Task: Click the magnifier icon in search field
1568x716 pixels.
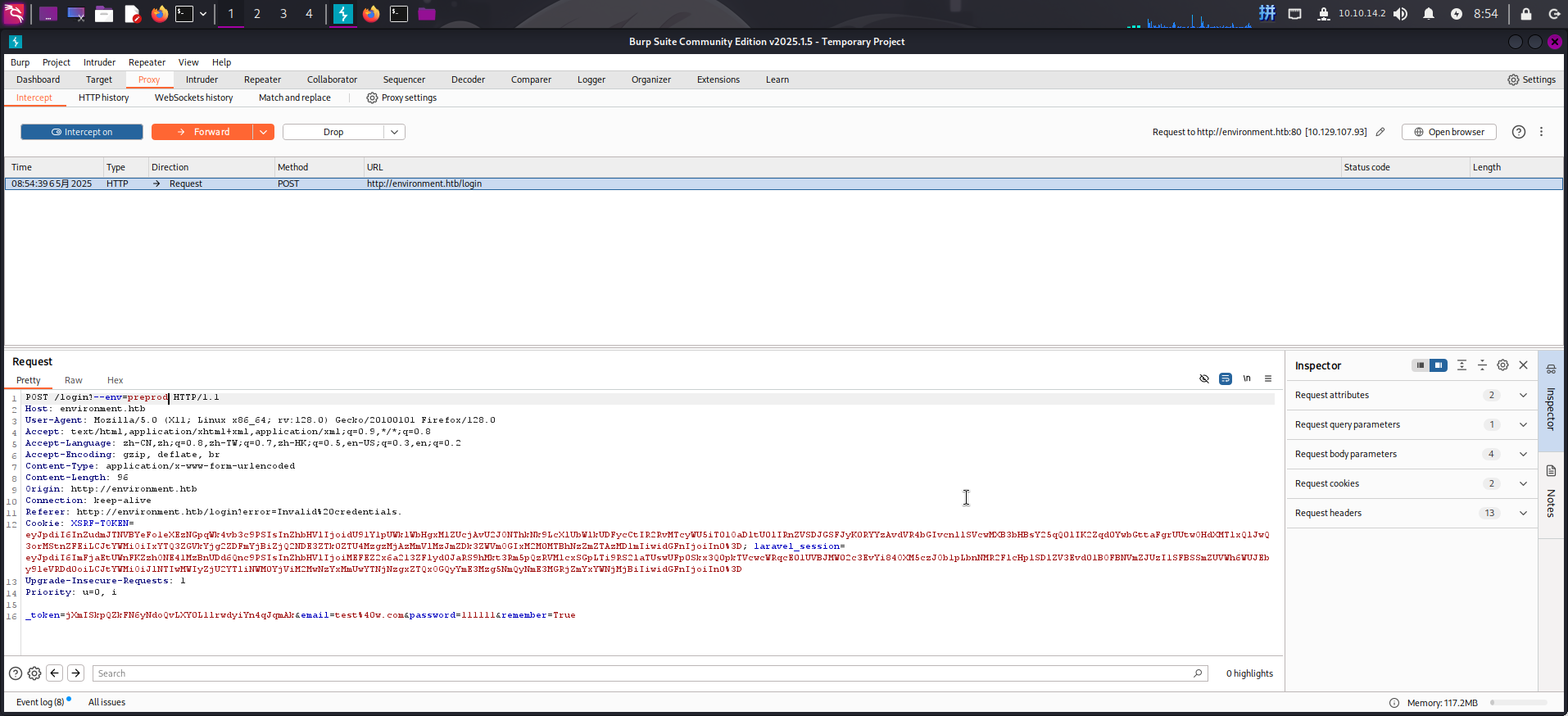Action: click(x=1198, y=673)
